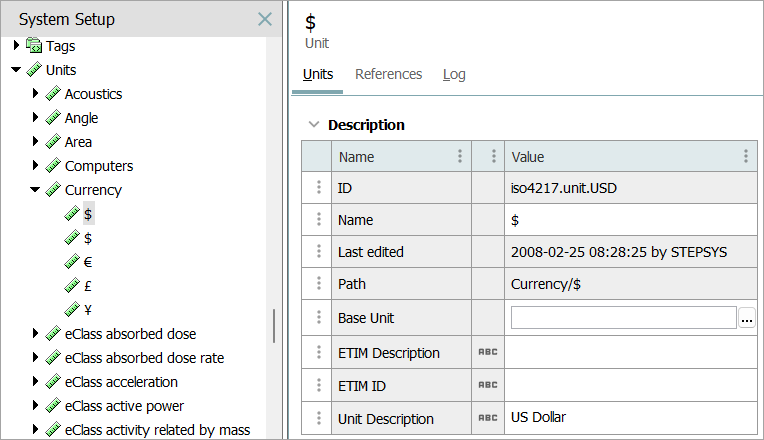Collapse the Currency tree node
Image resolution: width=764 pixels, height=440 pixels.
pos(35,190)
